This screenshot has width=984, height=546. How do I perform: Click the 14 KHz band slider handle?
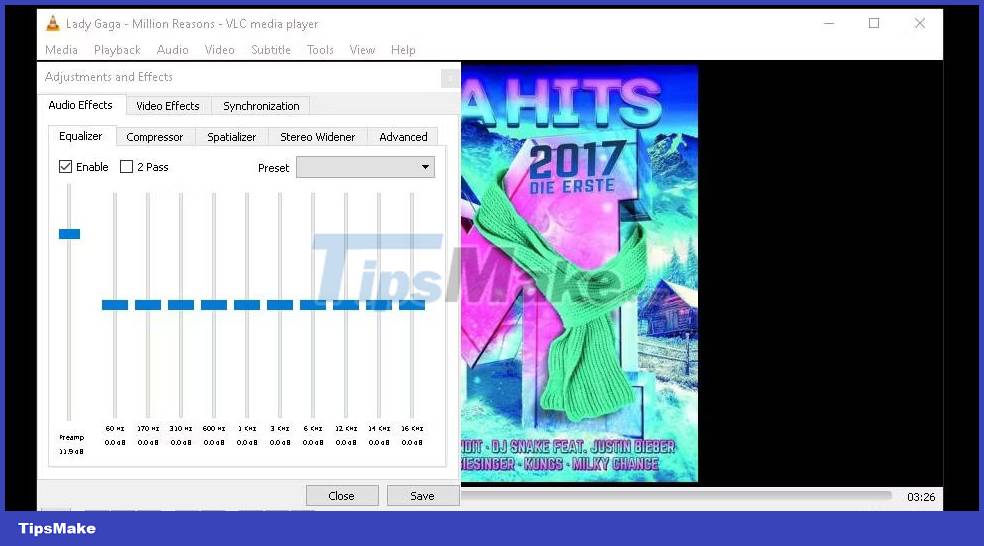[x=379, y=305]
